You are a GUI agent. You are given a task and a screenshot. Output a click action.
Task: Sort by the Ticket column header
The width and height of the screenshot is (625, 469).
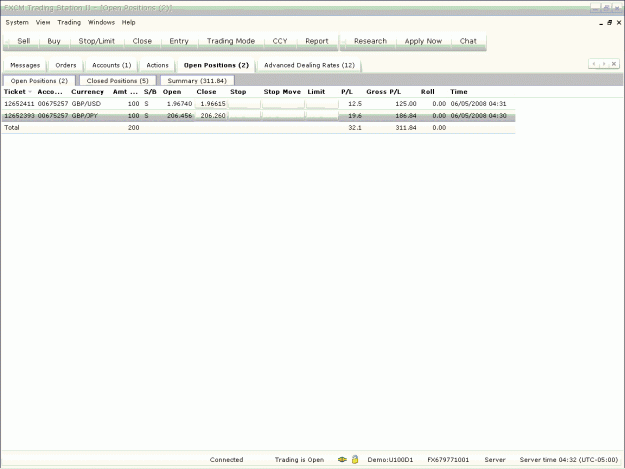(x=18, y=92)
